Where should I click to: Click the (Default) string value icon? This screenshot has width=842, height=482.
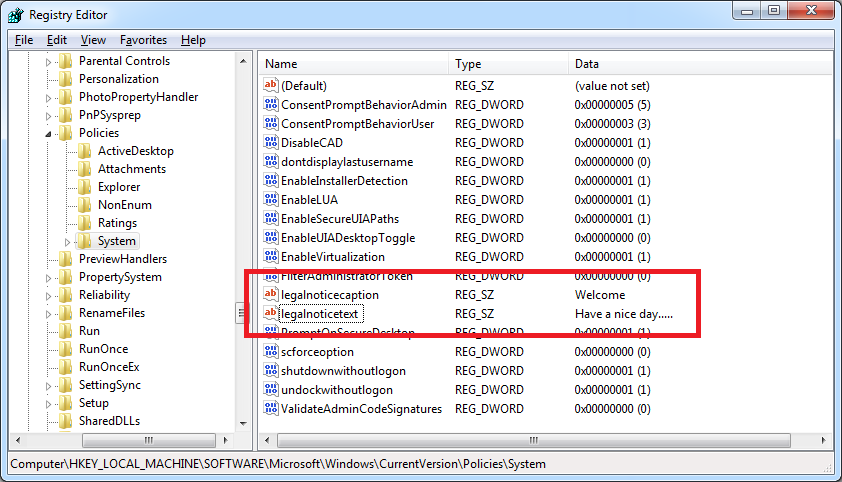coord(270,86)
